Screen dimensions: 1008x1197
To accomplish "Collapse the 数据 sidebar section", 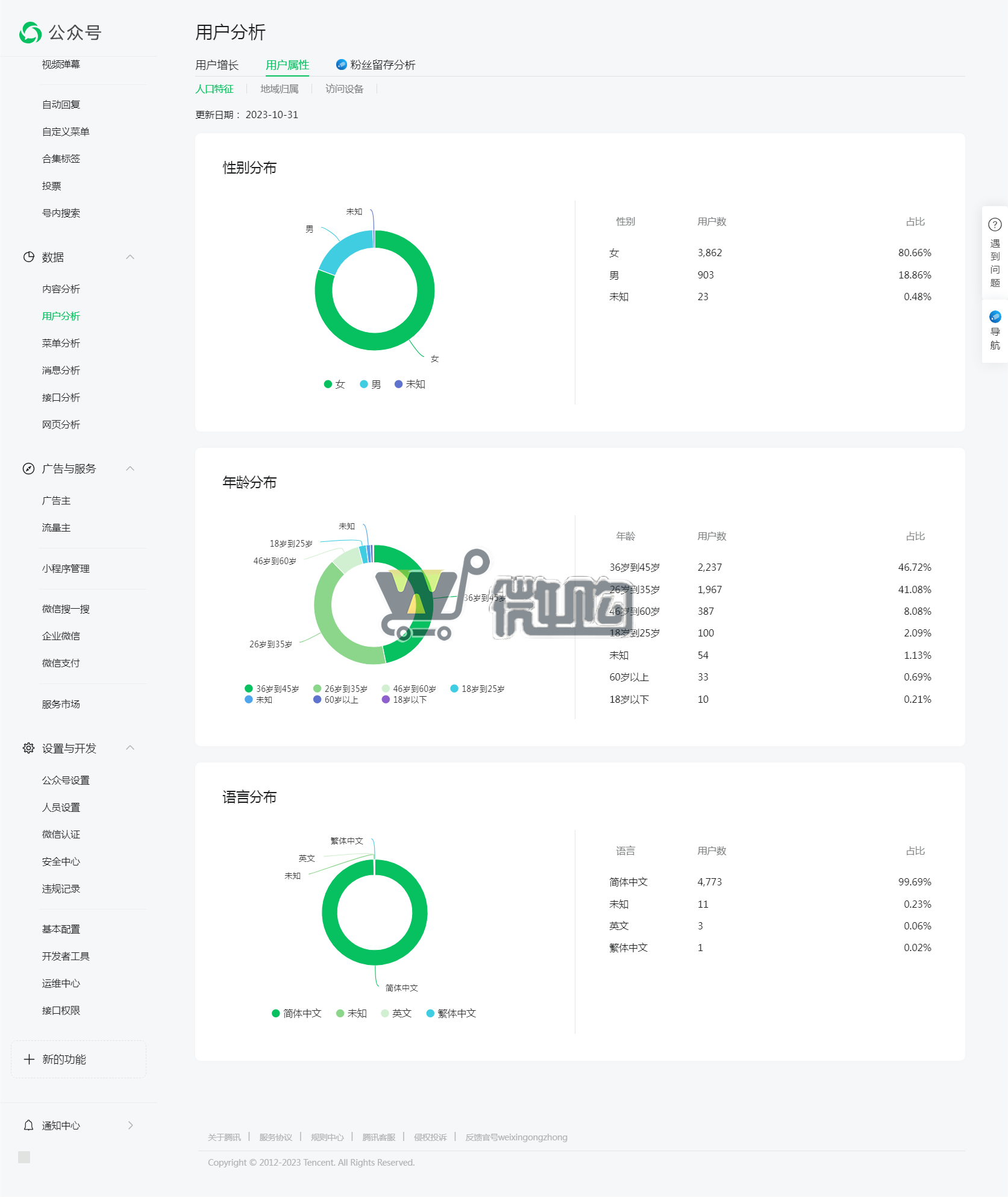I will click(x=130, y=257).
